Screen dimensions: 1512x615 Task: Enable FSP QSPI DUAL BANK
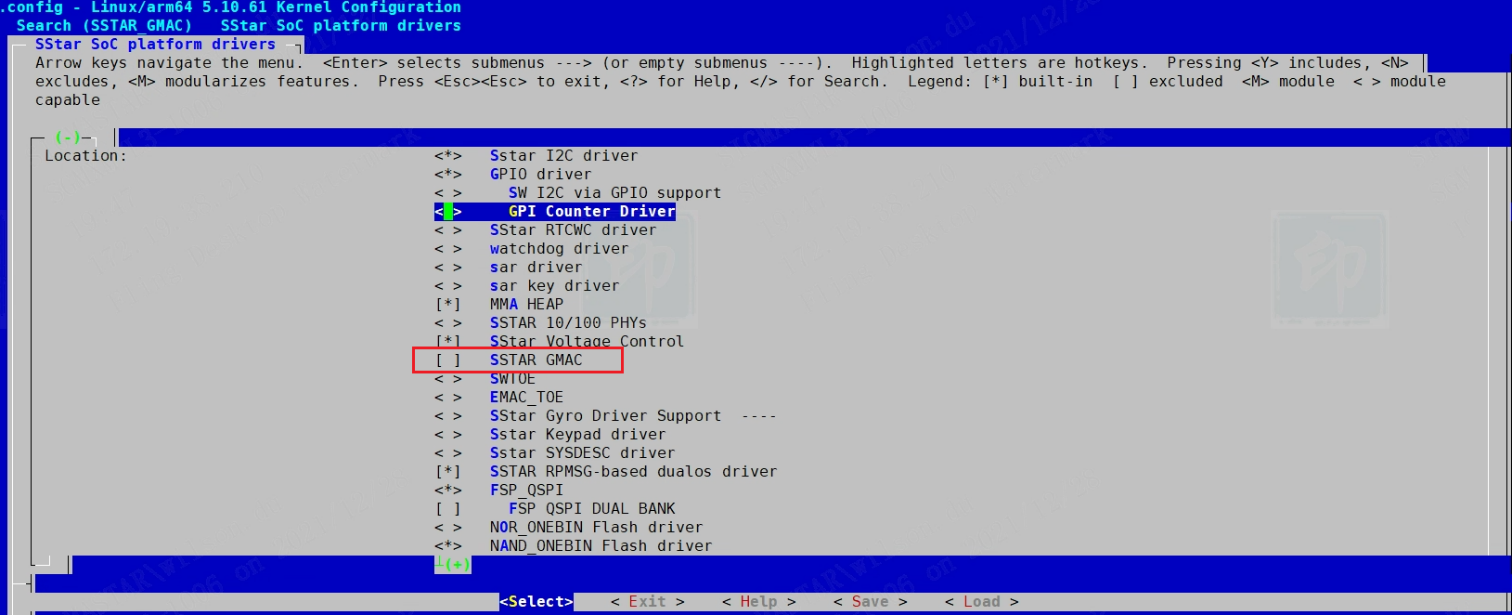[x=448, y=509]
